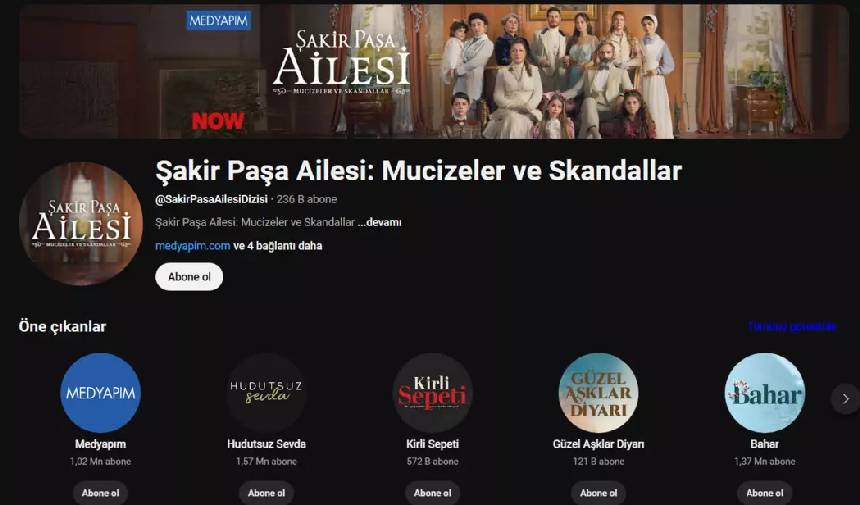This screenshot has height=505, width=860.
Task: Subscribe to Güzel Aşklar Diyarı channel
Action: [x=598, y=493]
